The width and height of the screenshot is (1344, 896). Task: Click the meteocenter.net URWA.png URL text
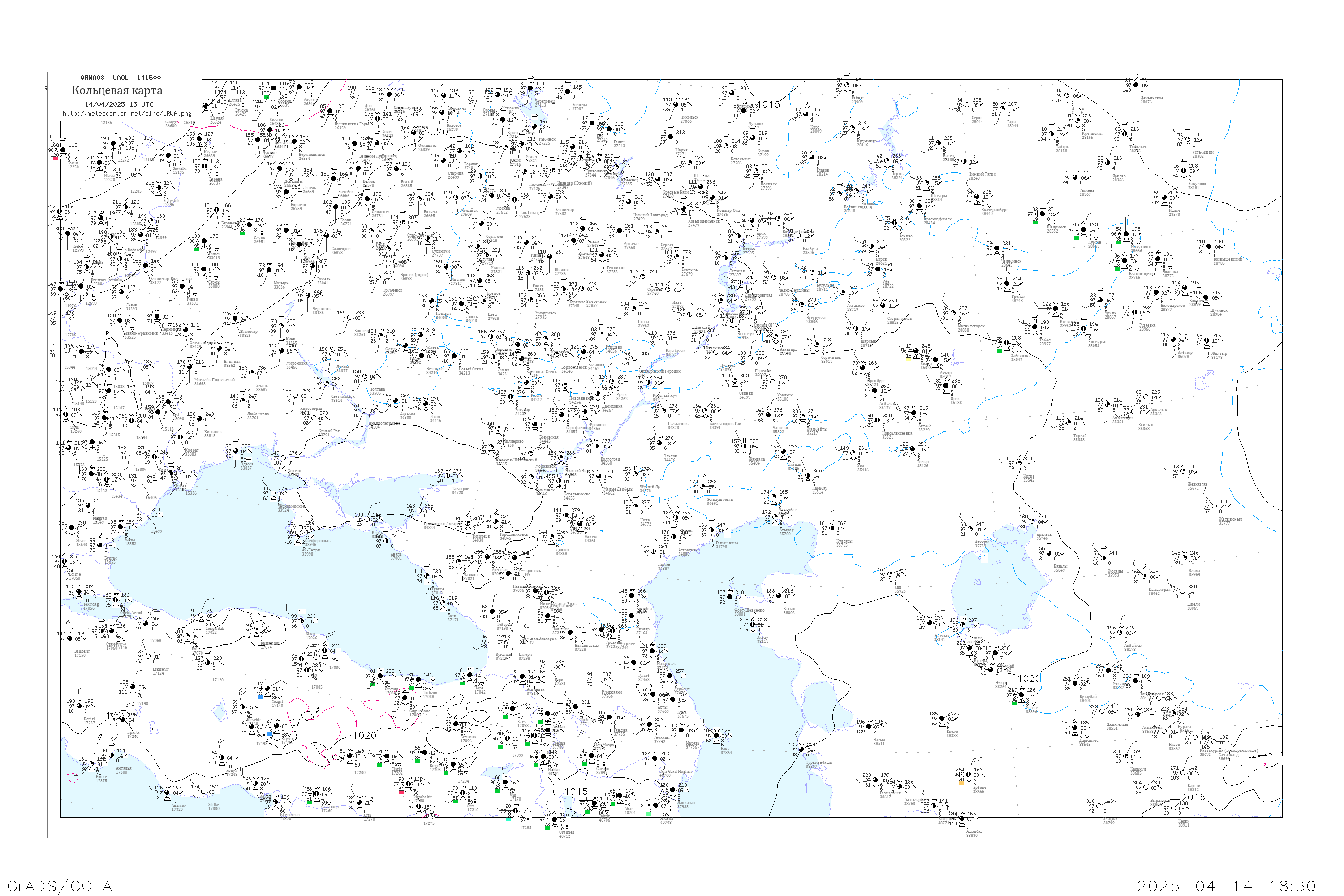click(127, 114)
